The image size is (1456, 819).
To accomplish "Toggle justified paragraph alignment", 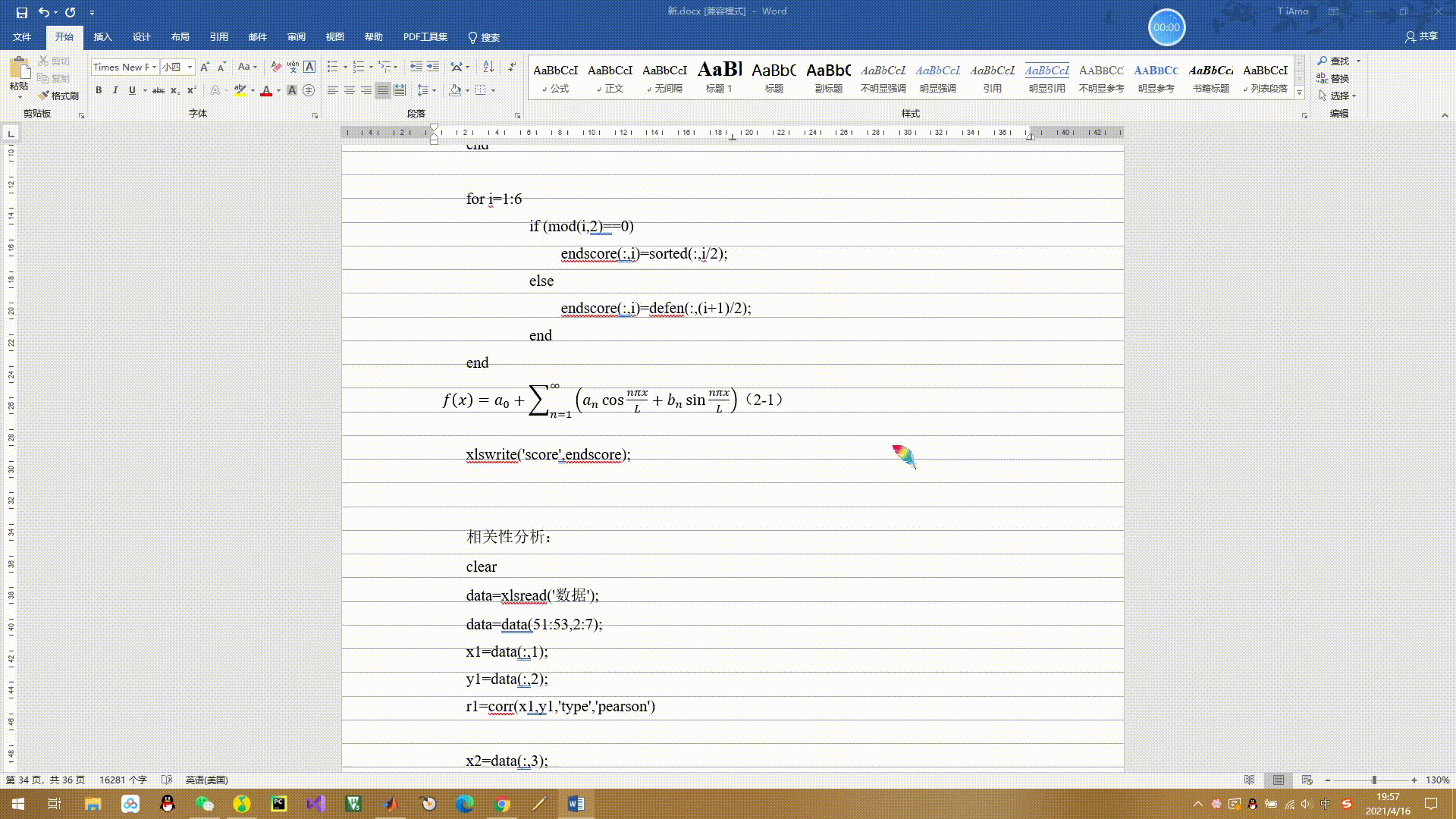I will [x=383, y=90].
